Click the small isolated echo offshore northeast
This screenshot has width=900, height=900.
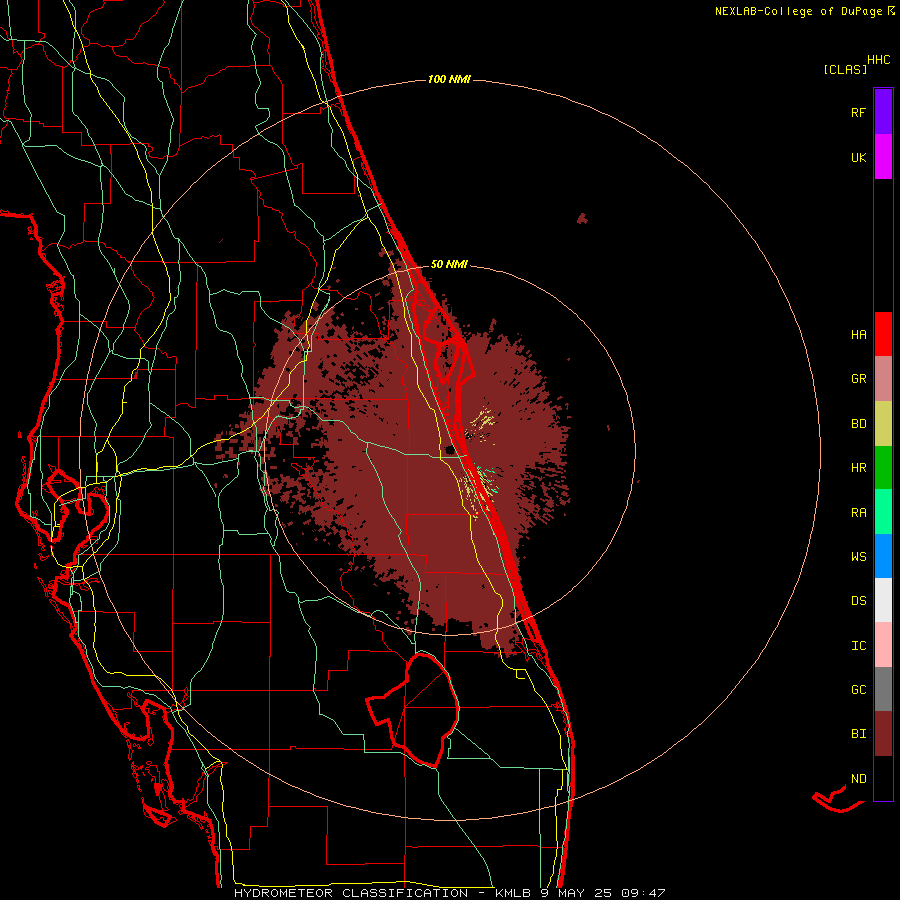pos(583,218)
